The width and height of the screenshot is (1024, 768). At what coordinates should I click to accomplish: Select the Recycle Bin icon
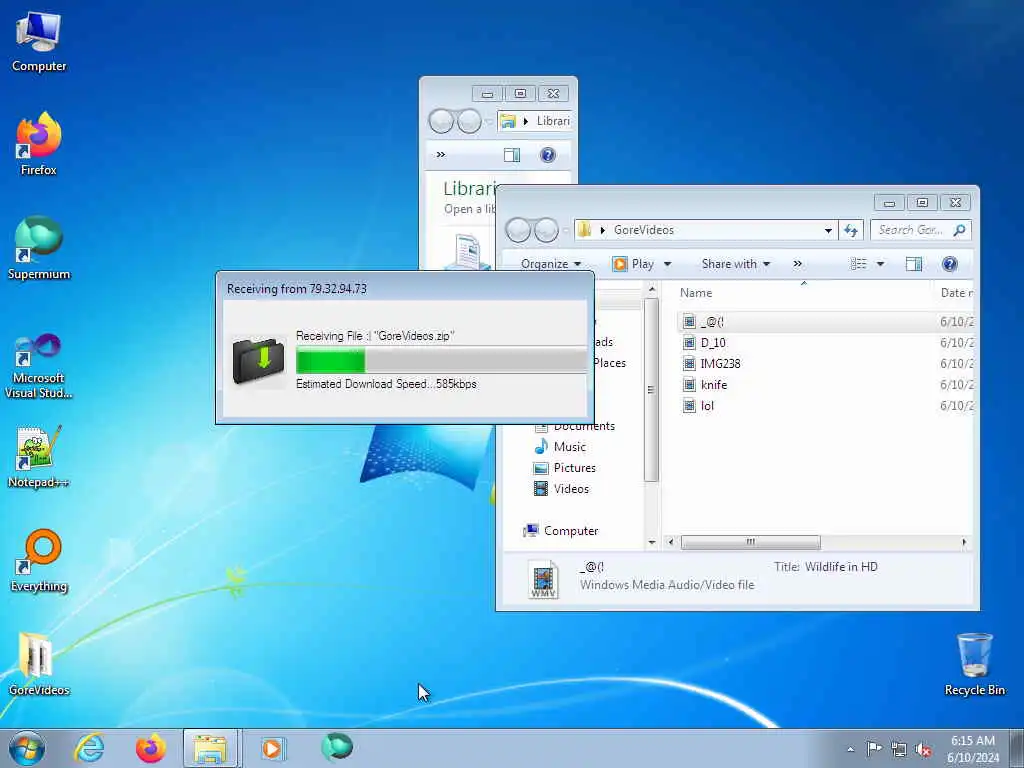(x=974, y=664)
